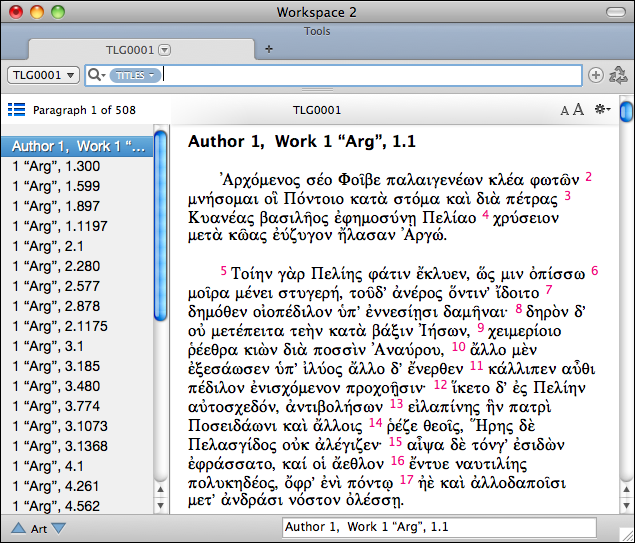Expand the TLG0001 tab options arrow
Screen dimensions: 635x543
pyautogui.click(x=165, y=49)
